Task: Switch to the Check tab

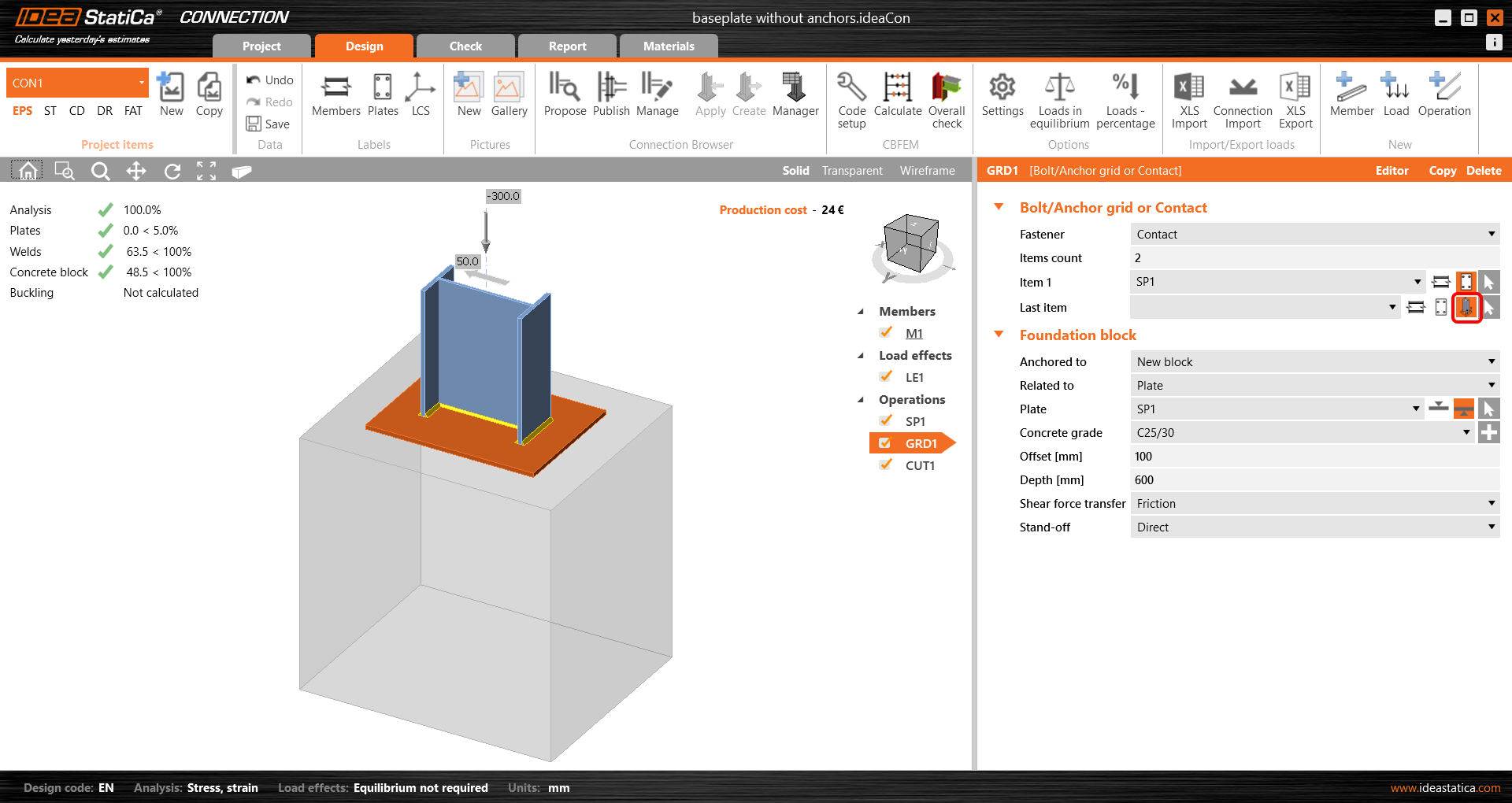Action: point(465,46)
